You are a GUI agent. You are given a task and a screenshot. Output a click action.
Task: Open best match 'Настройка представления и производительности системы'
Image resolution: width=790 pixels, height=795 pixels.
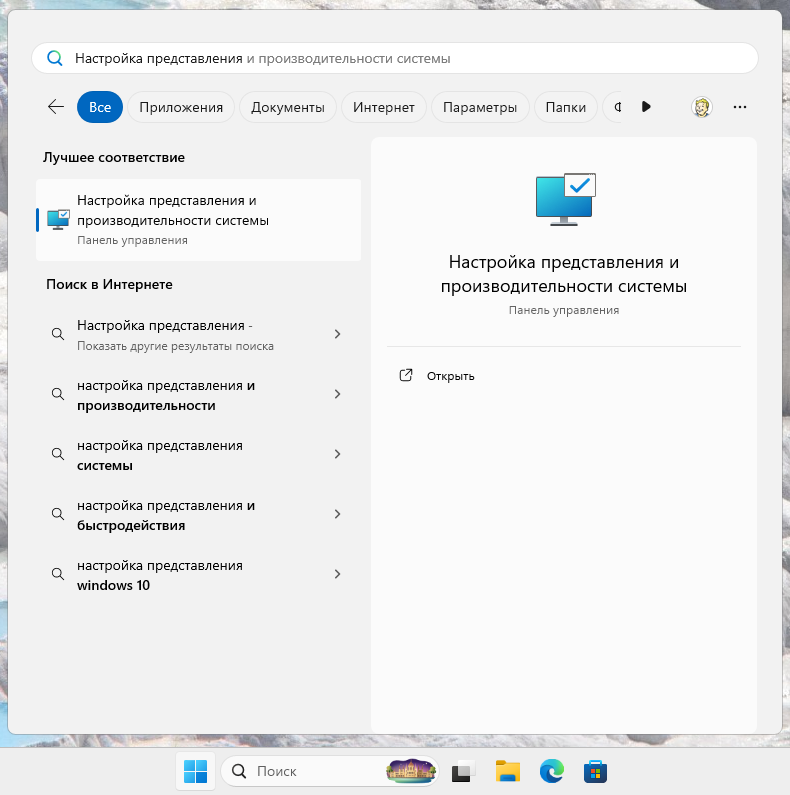(x=198, y=220)
